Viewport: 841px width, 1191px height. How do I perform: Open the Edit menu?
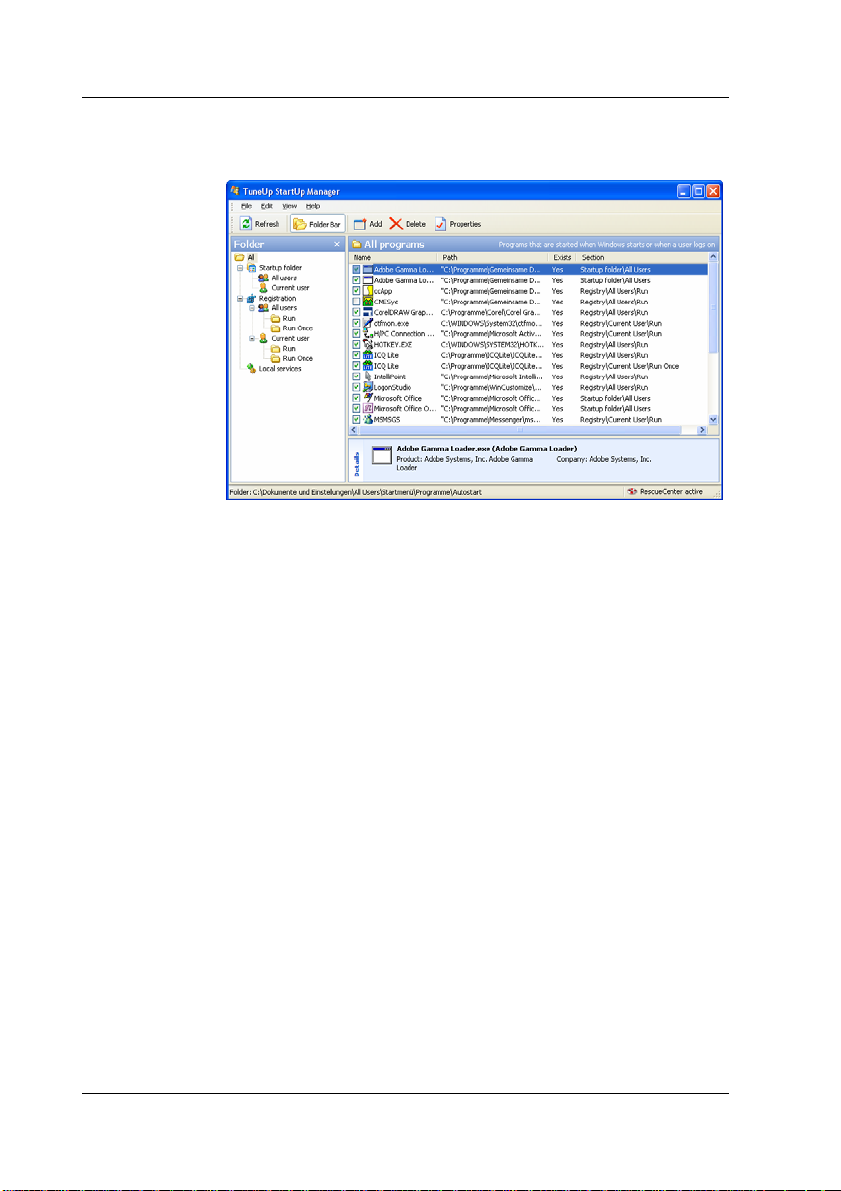point(267,206)
